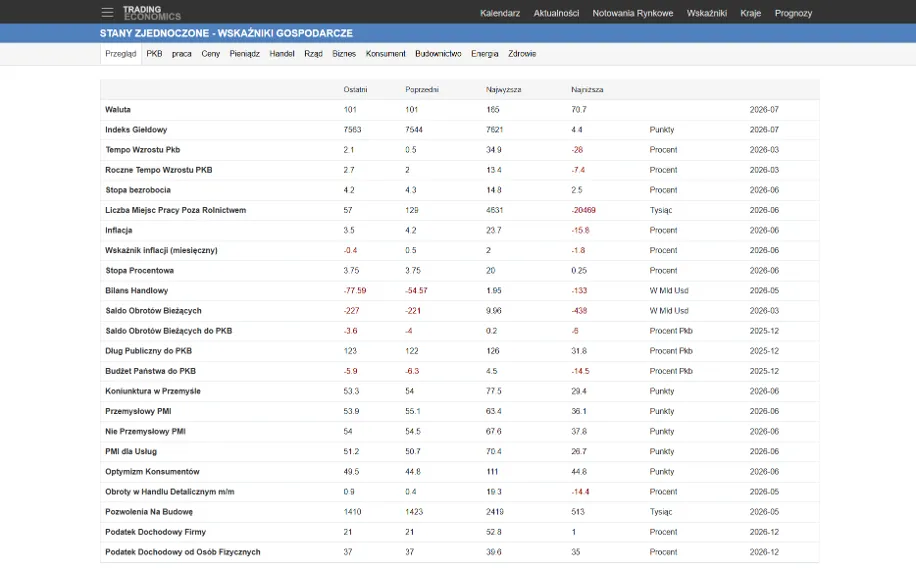Open the Nie Przemysłowy PMI link

(x=145, y=431)
